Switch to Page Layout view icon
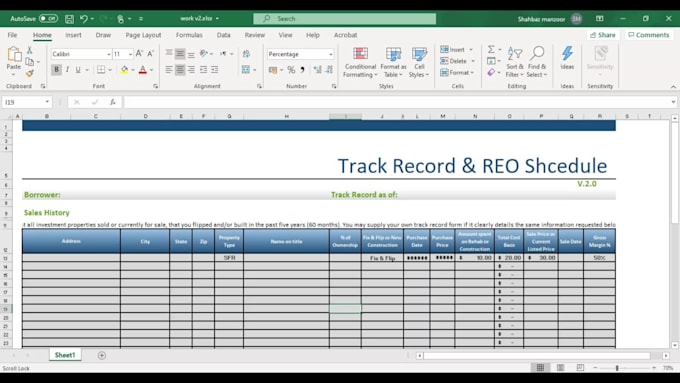Image resolution: width=680 pixels, height=383 pixels. pyautogui.click(x=560, y=368)
